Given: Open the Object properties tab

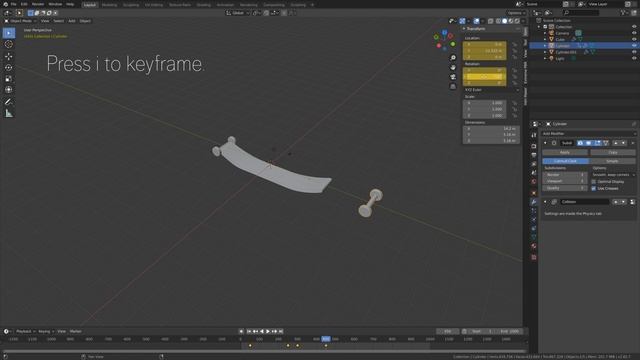Looking at the screenshot, I should coord(534,193).
